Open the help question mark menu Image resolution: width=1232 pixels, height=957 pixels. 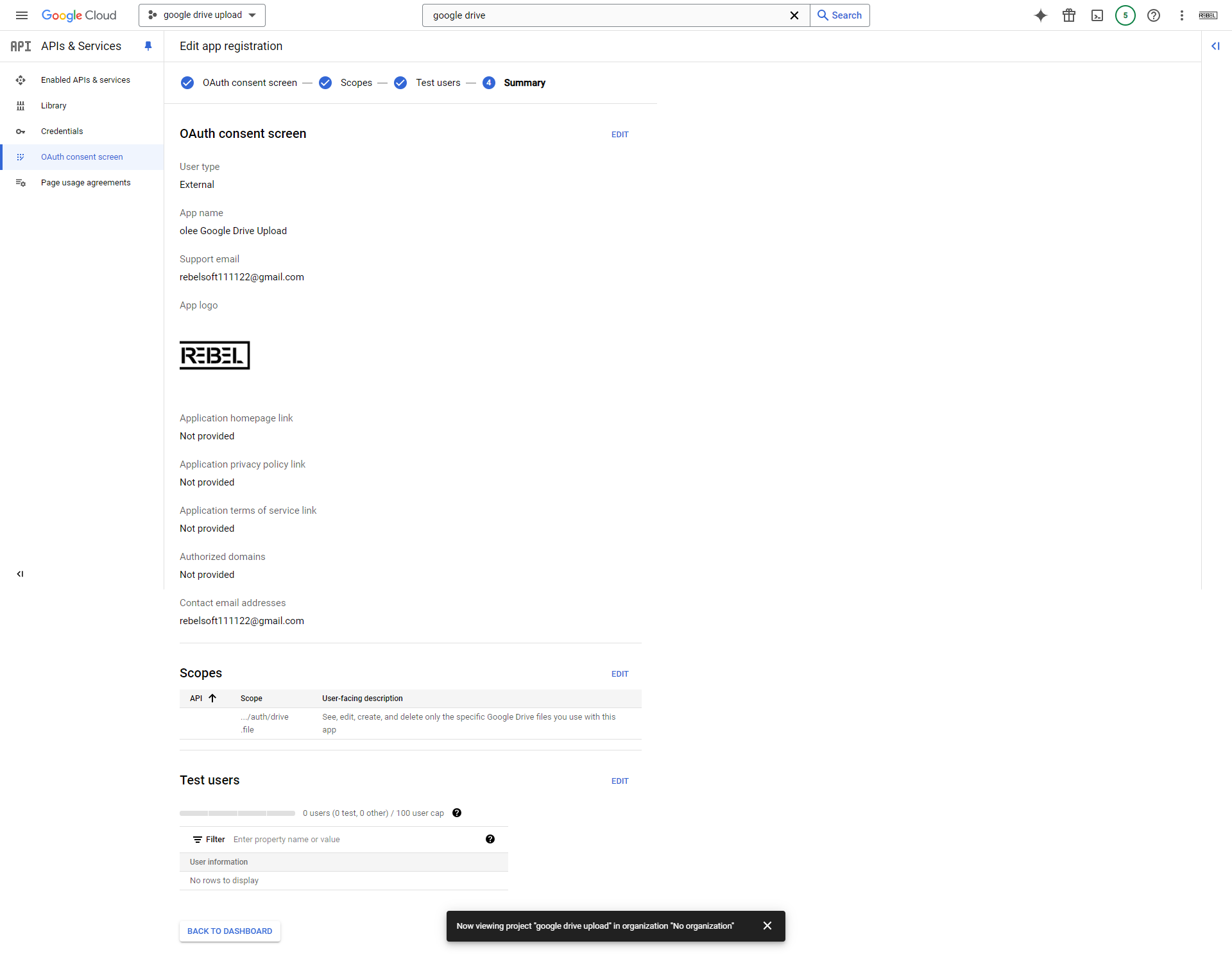click(1154, 15)
